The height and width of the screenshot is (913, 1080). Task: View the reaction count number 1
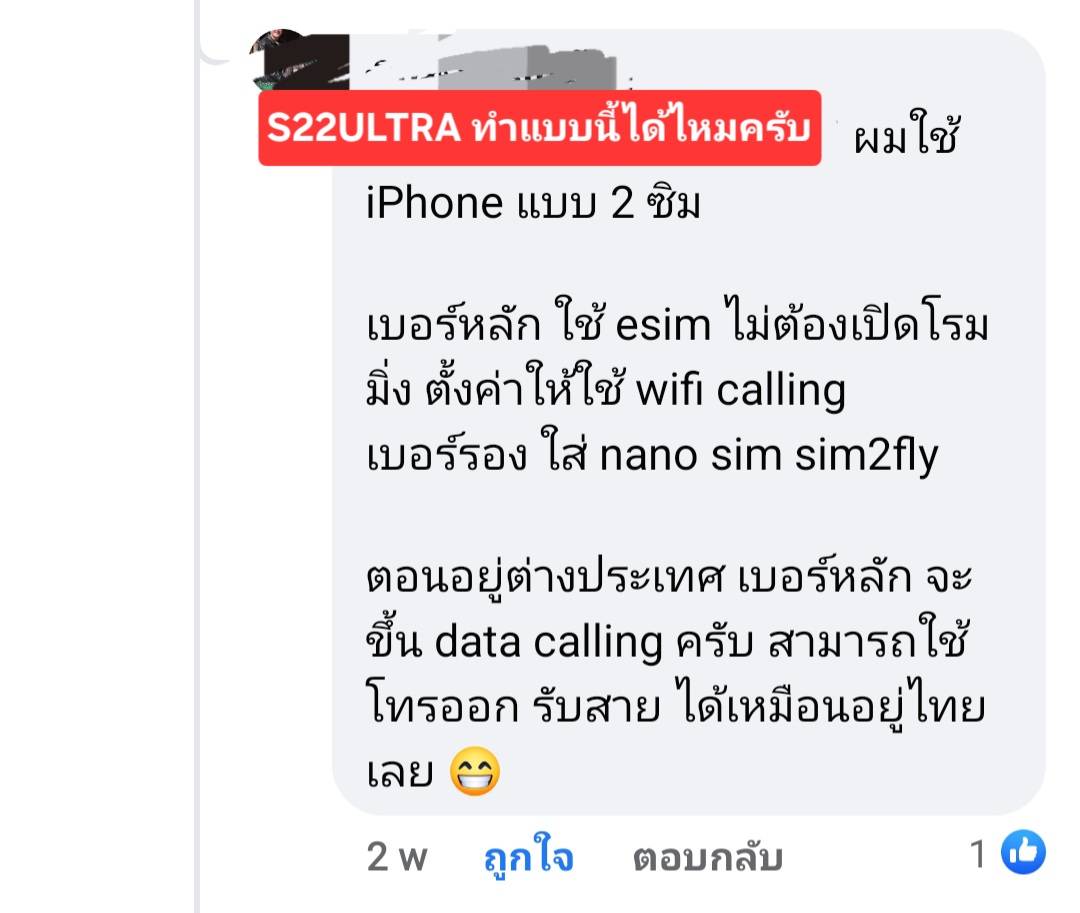977,854
